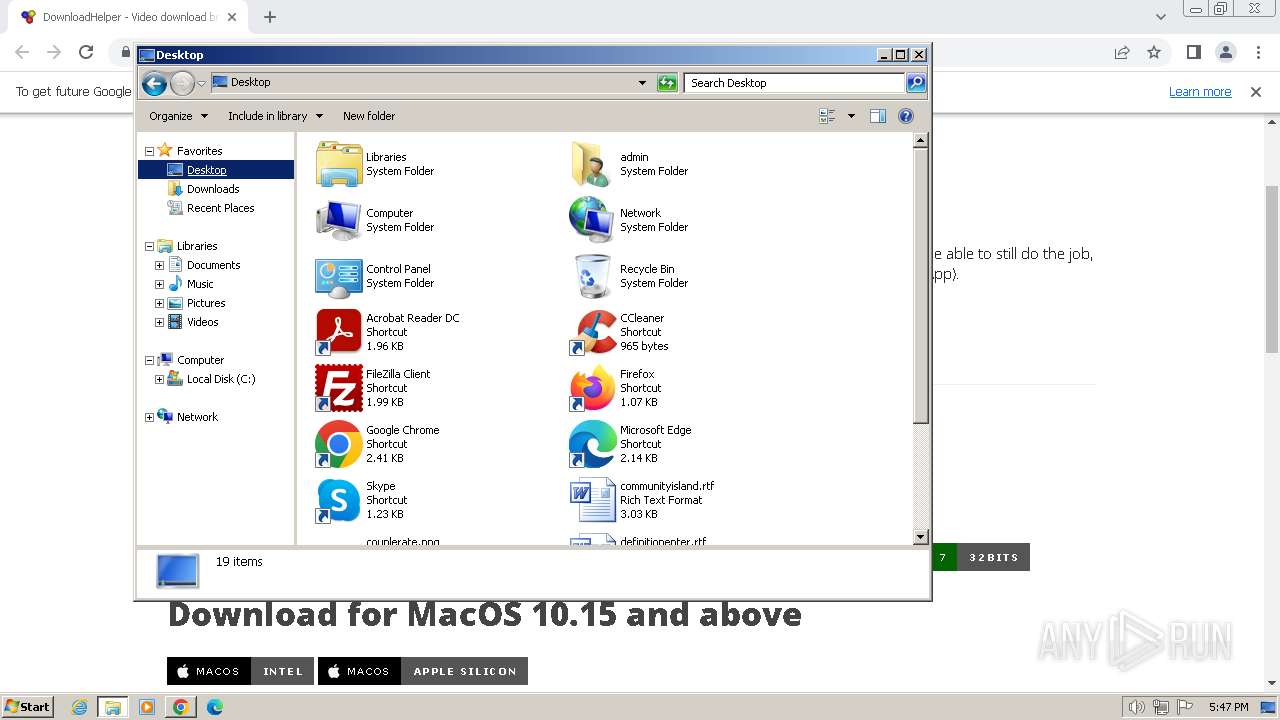Image resolution: width=1280 pixels, height=720 pixels.
Task: Select Desktop under Favorites
Action: pos(207,170)
